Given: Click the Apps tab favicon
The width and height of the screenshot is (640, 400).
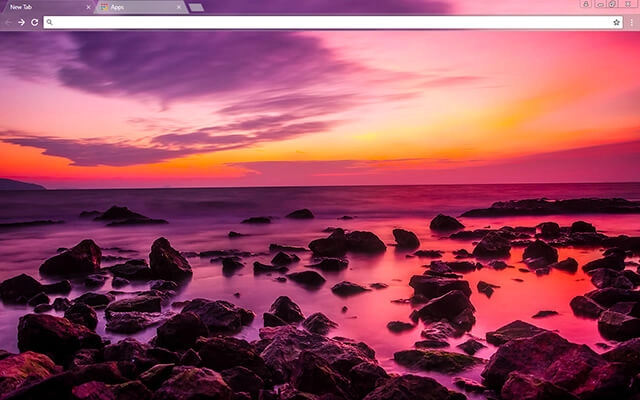Looking at the screenshot, I should 104,7.
